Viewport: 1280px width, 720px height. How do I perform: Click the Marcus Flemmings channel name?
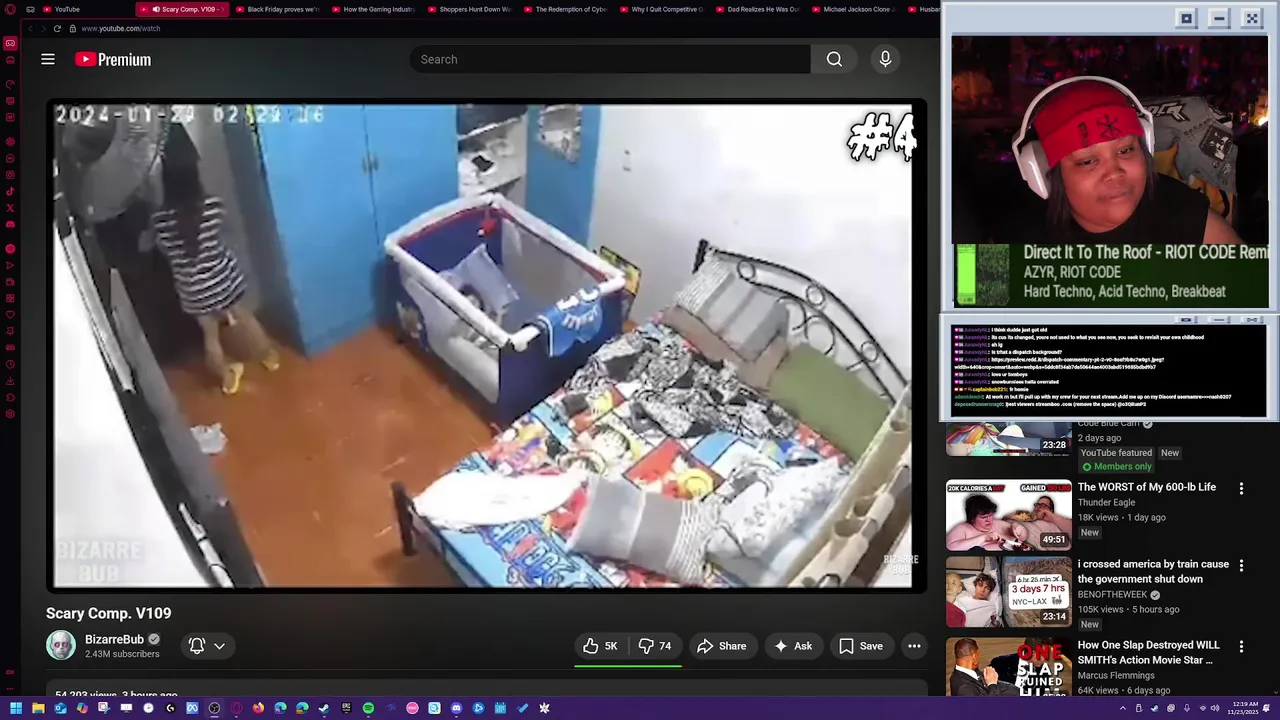[x=1116, y=675]
